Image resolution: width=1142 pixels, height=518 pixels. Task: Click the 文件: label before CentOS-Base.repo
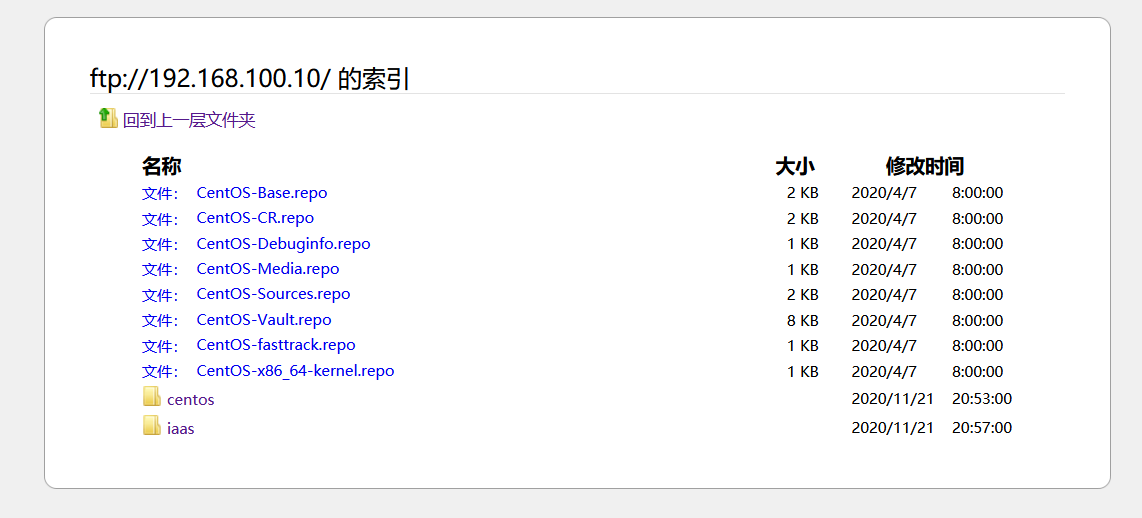[x=160, y=194]
